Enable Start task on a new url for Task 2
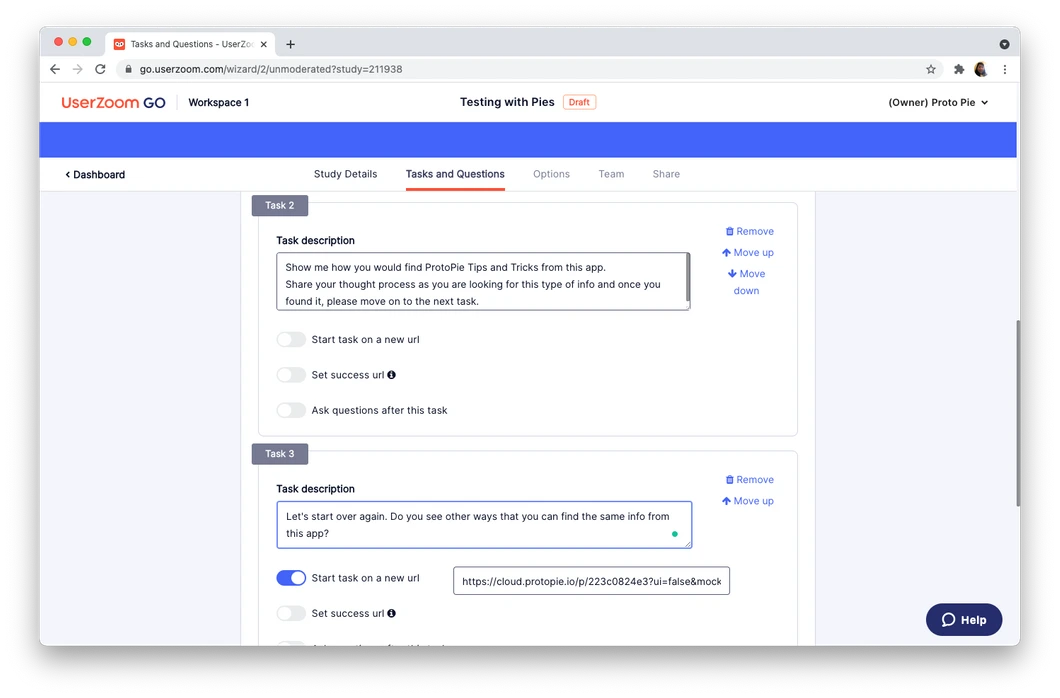 291,339
